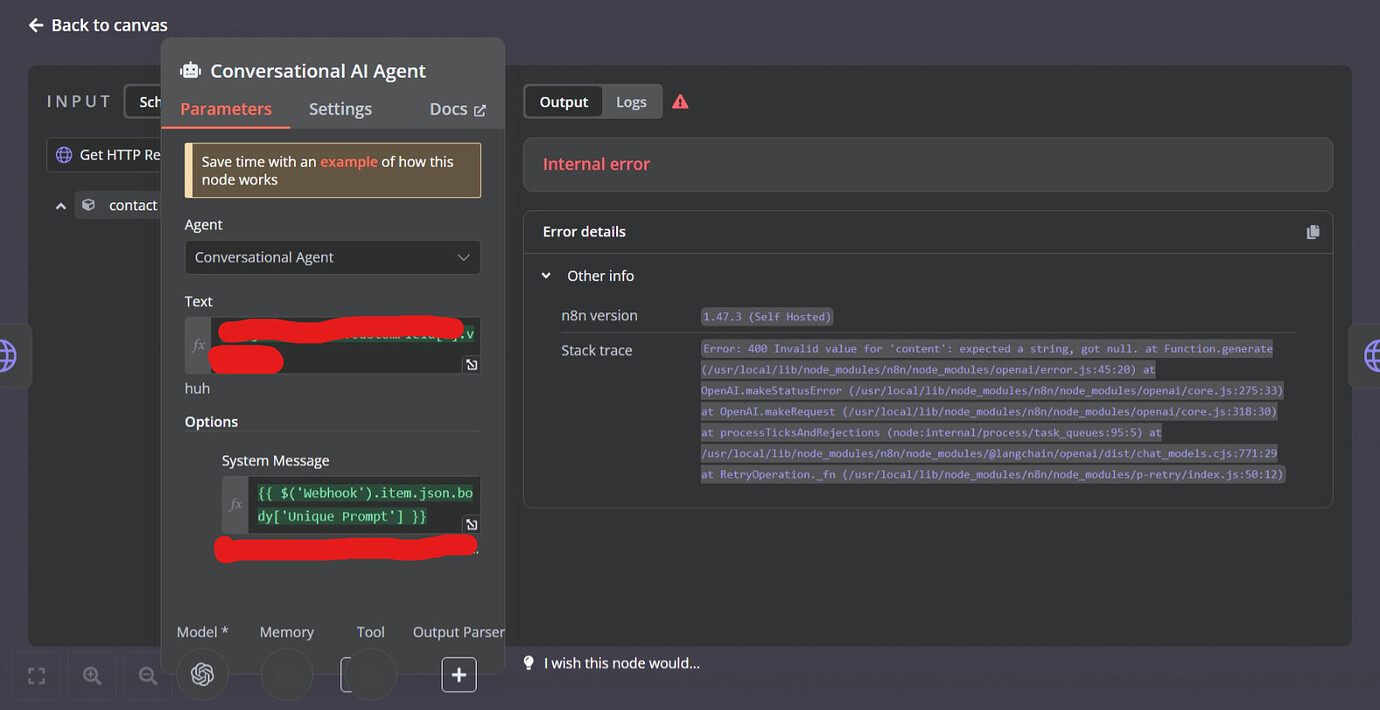This screenshot has width=1380, height=710.
Task: Select the OpenAI model icon under Model
Action: click(x=202, y=674)
